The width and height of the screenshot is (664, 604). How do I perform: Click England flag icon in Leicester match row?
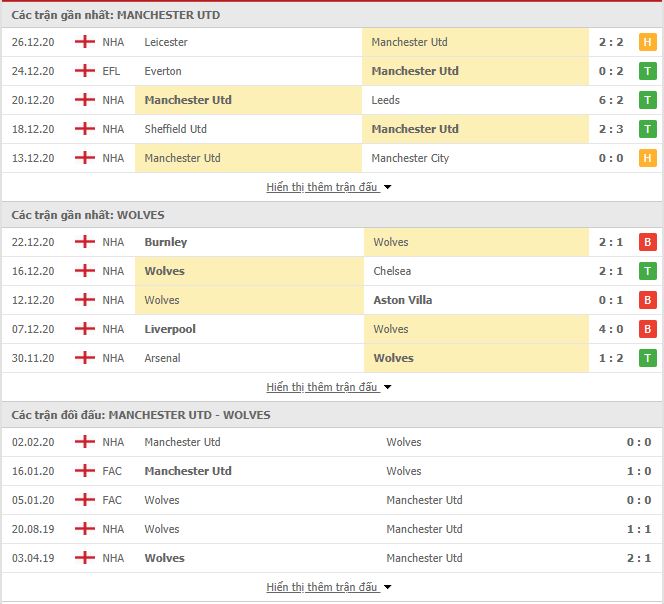[85, 43]
